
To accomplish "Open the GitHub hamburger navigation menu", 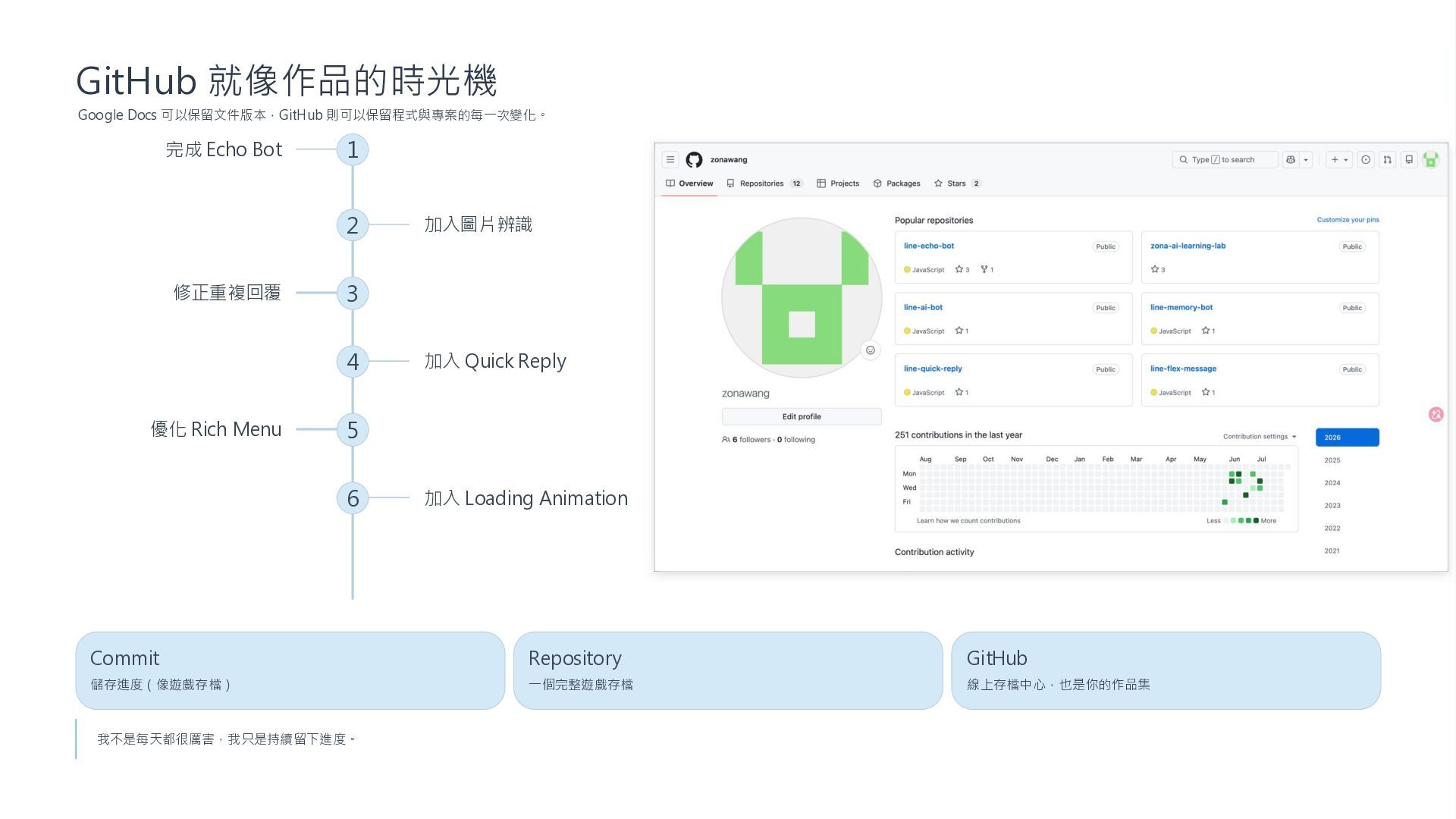I will [x=670, y=160].
